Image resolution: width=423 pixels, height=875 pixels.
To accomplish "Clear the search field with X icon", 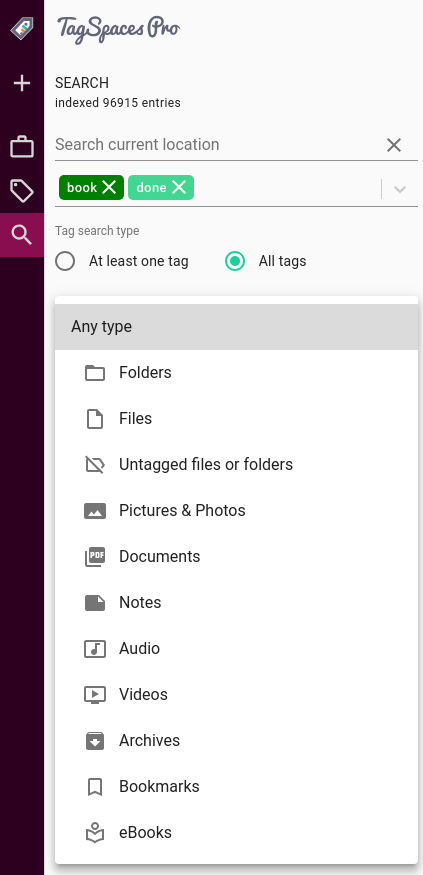I will tap(394, 145).
